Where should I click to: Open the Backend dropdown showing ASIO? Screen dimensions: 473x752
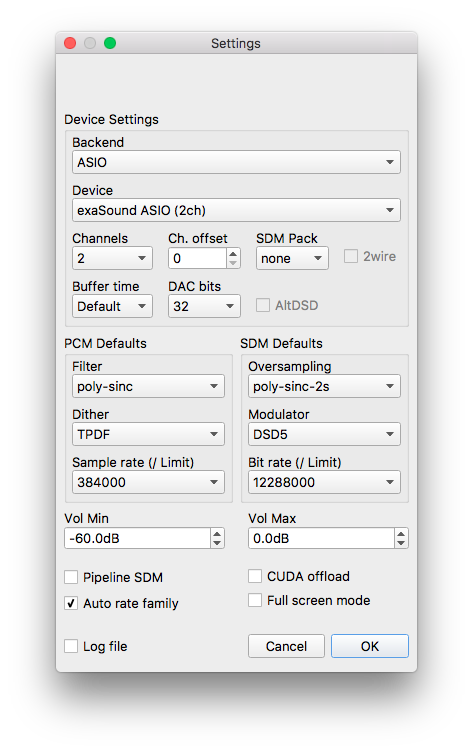pyautogui.click(x=236, y=162)
